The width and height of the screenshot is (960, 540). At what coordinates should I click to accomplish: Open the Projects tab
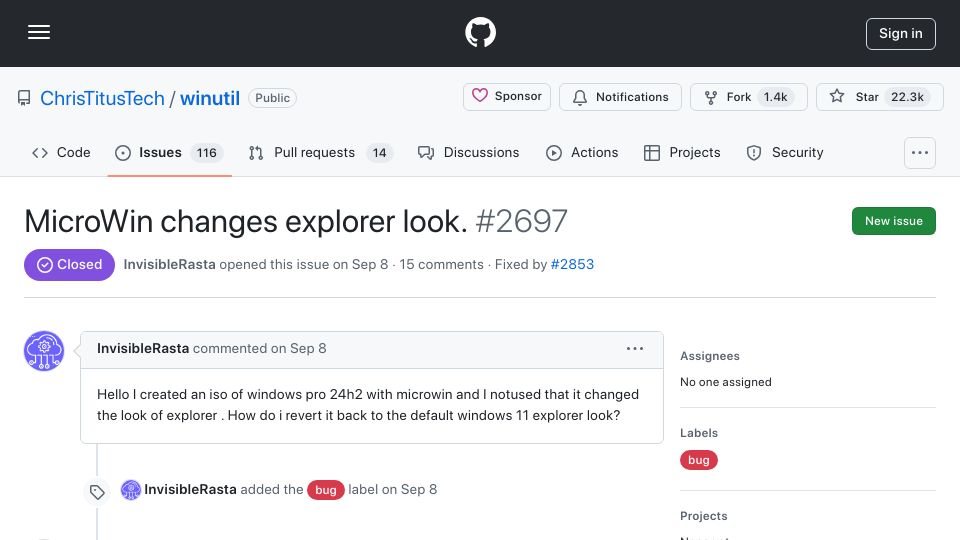pyautogui.click(x=682, y=152)
